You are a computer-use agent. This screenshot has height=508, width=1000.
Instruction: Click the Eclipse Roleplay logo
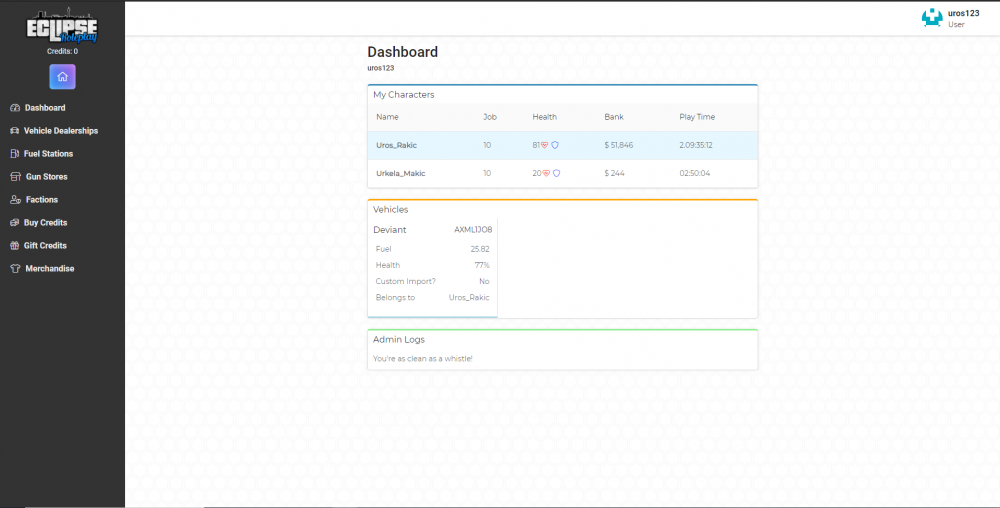(x=62, y=26)
